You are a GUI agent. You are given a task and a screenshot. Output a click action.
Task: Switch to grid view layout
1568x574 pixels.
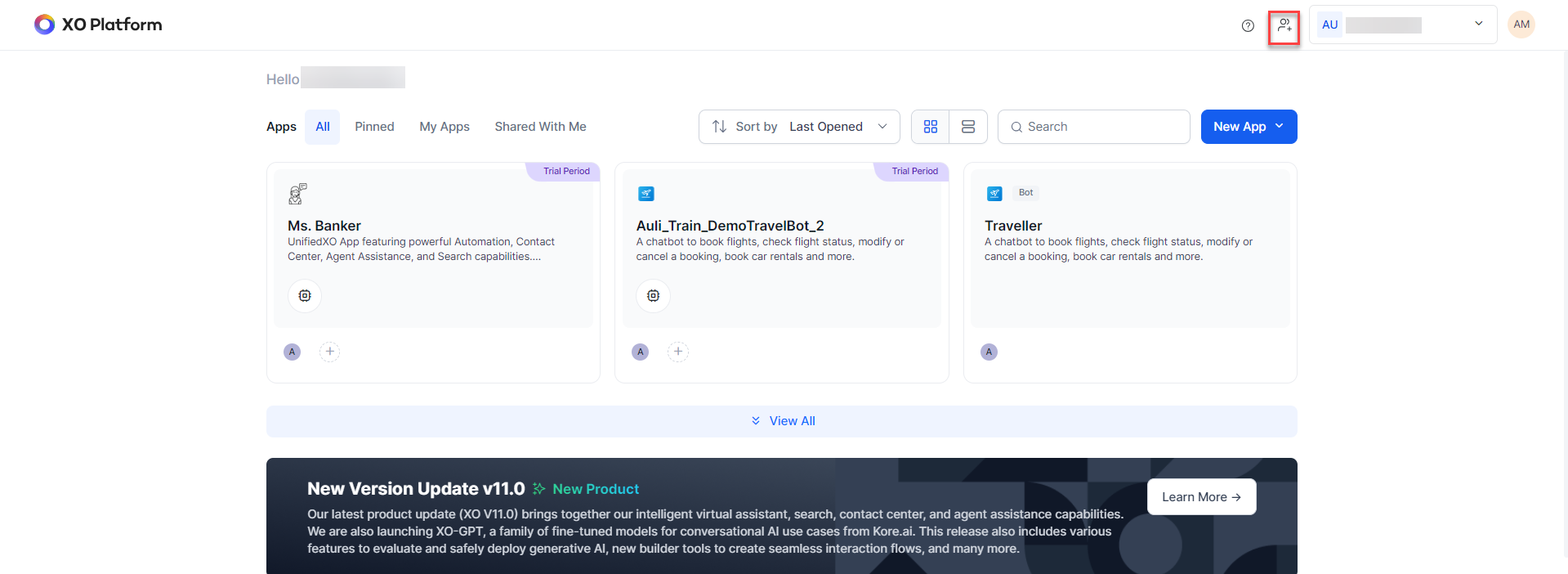[930, 127]
